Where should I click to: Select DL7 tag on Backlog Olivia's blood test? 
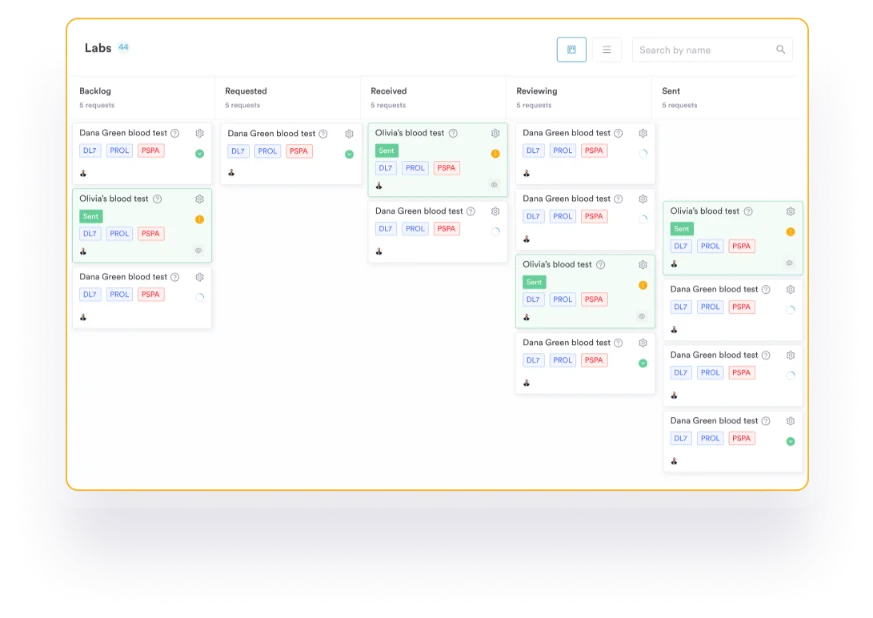pos(90,234)
